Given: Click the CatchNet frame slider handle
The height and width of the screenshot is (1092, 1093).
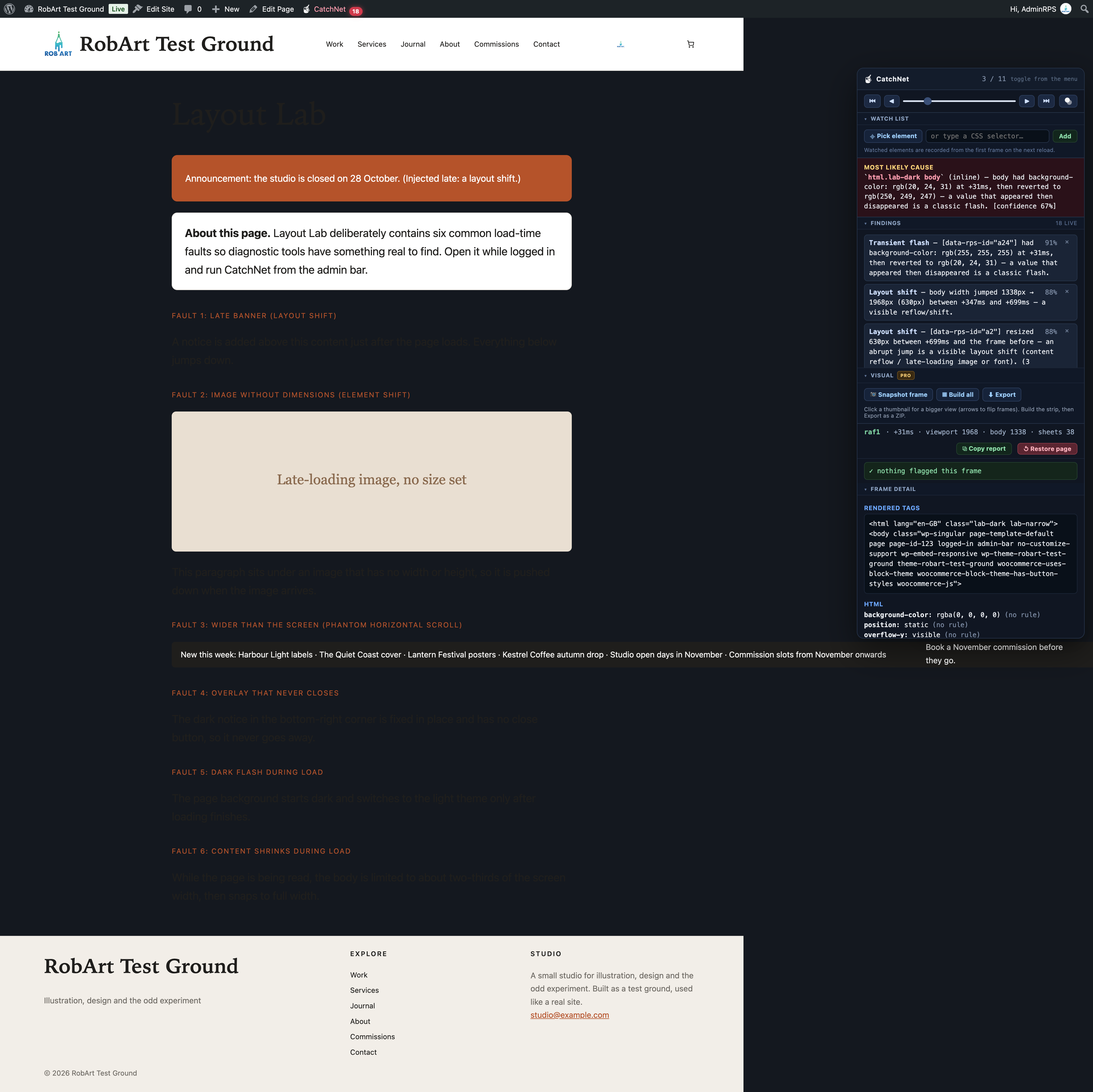Looking at the screenshot, I should (928, 101).
